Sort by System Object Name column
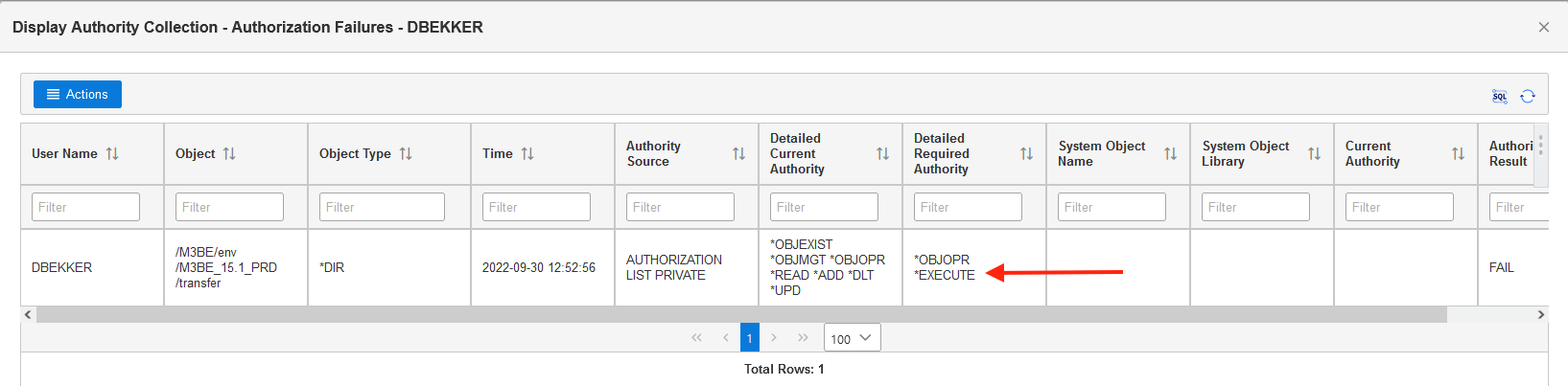The height and width of the screenshot is (386, 1568). tap(1170, 153)
